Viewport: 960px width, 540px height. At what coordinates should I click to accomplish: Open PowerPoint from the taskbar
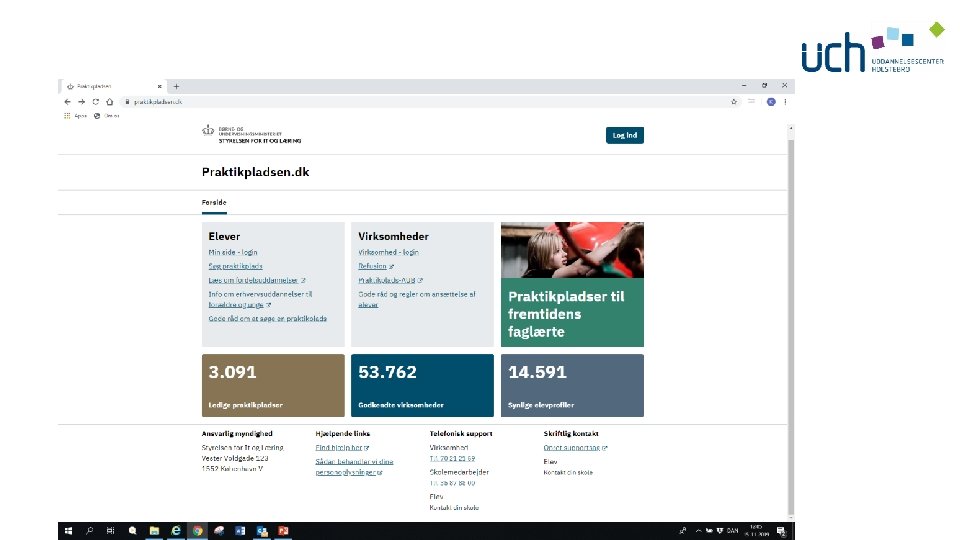[x=283, y=531]
